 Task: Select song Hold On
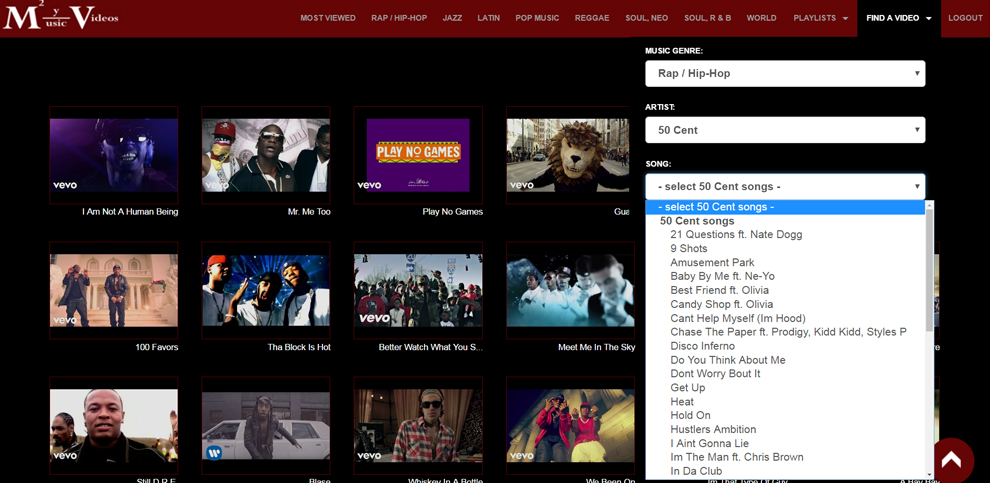pyautogui.click(x=690, y=415)
